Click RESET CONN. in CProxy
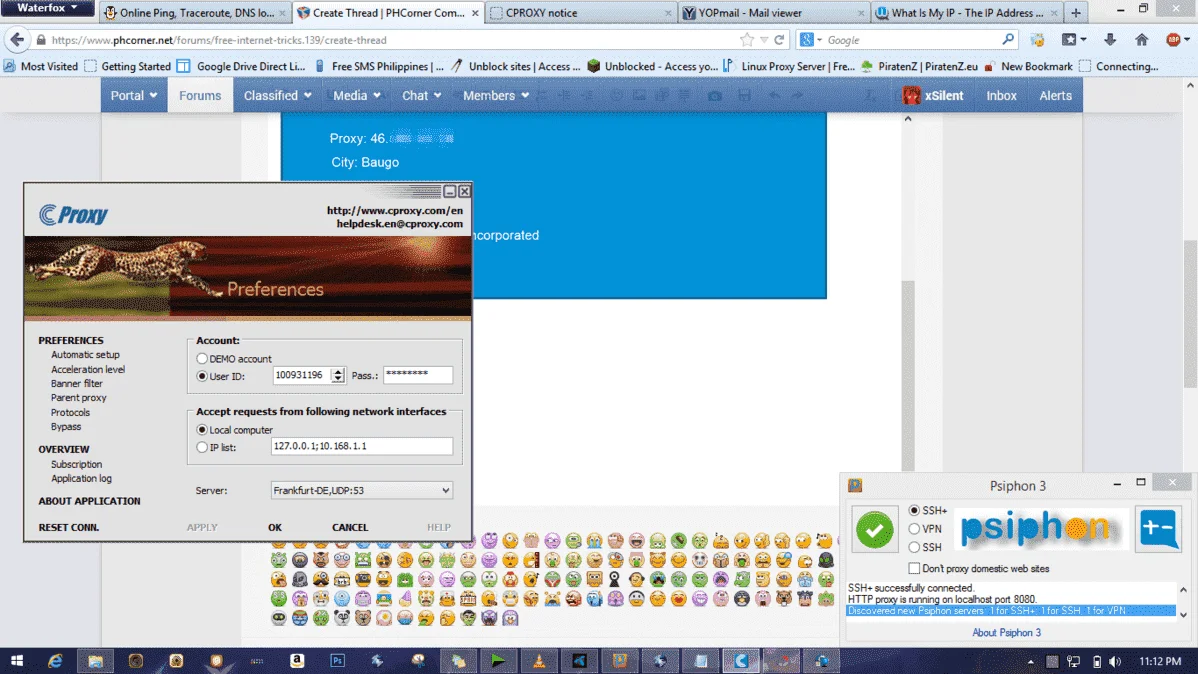1198x674 pixels. (x=69, y=527)
